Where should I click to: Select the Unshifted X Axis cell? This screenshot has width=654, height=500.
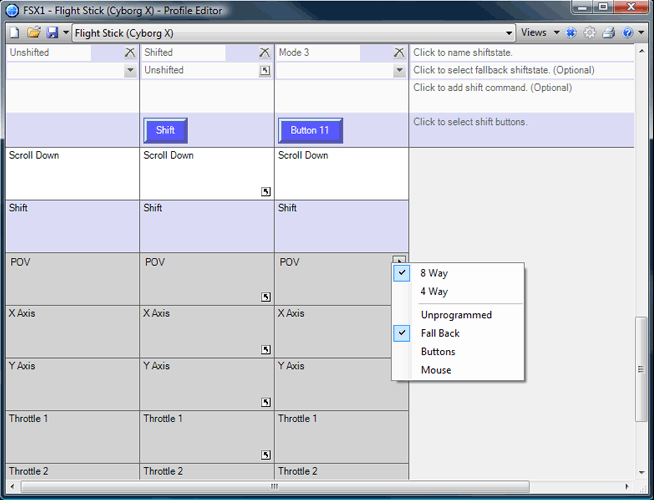73,332
